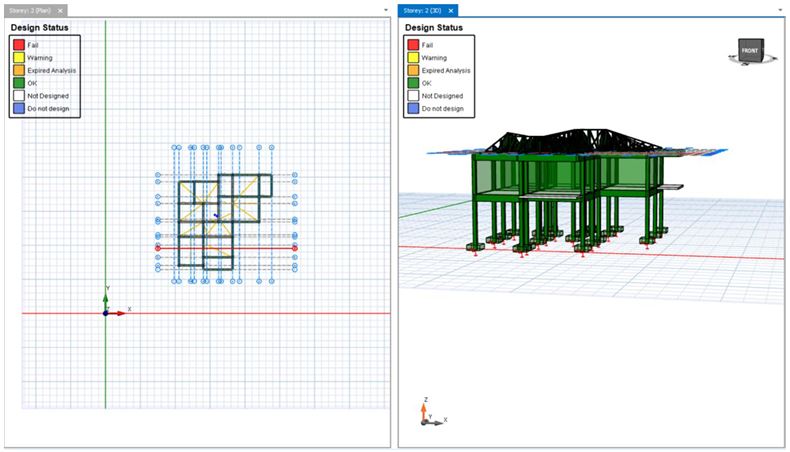Open the 3D pane's tab list dropdown arrow
Viewport: 790px width, 452px height.
(x=780, y=10)
